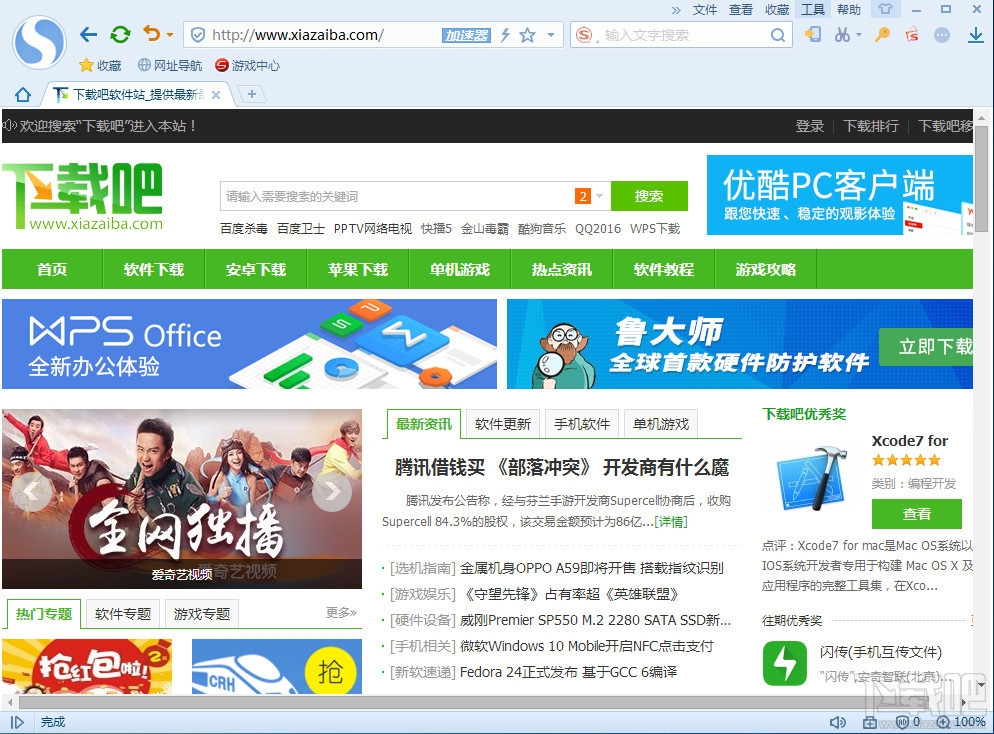The image size is (994, 734).
Task: Open the 查看 menu
Action: coord(740,10)
